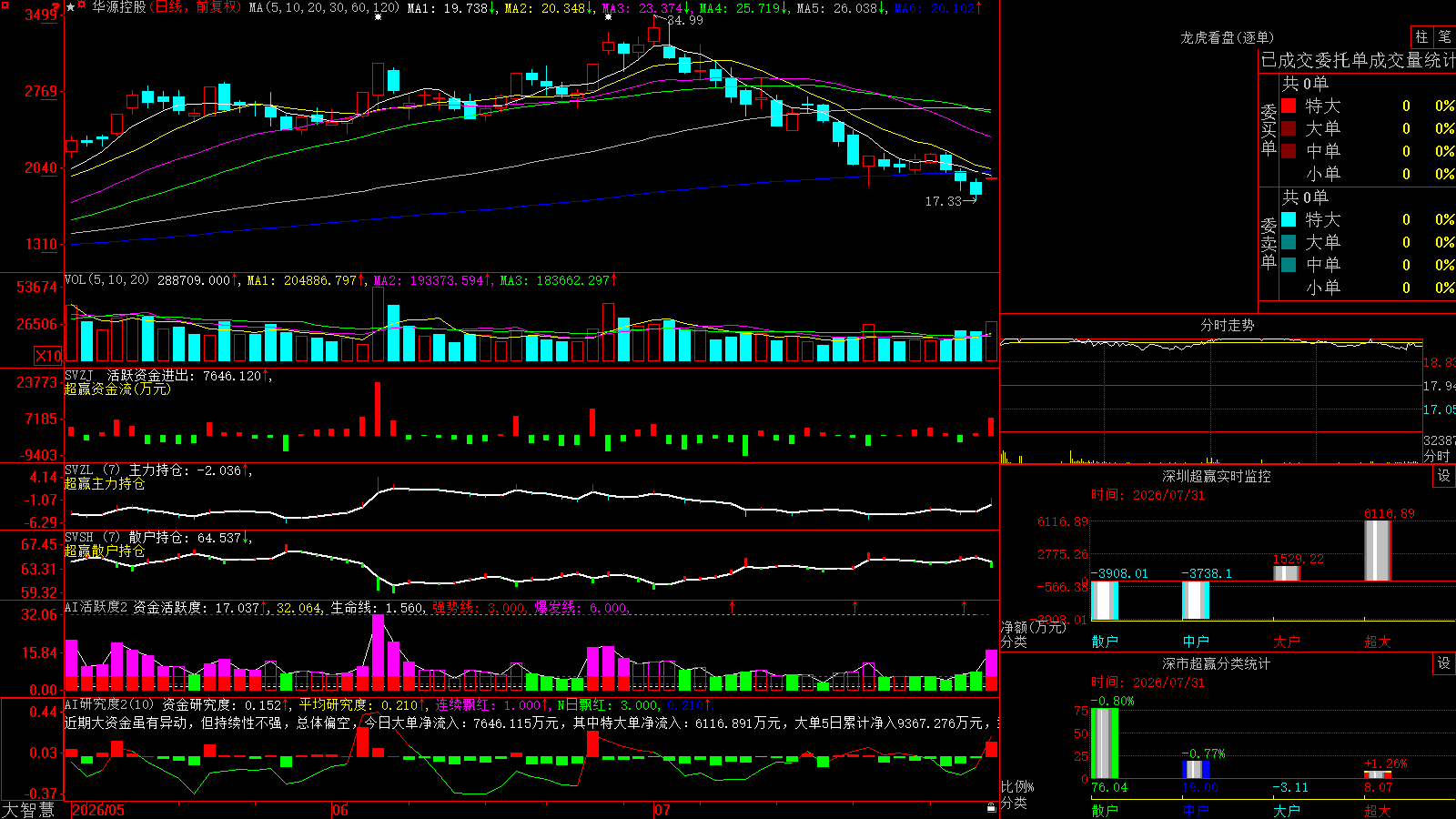Screen dimensions: 1456x819
Task: Select the 已成交委托单成交量统计 tab
Action: (1358, 61)
